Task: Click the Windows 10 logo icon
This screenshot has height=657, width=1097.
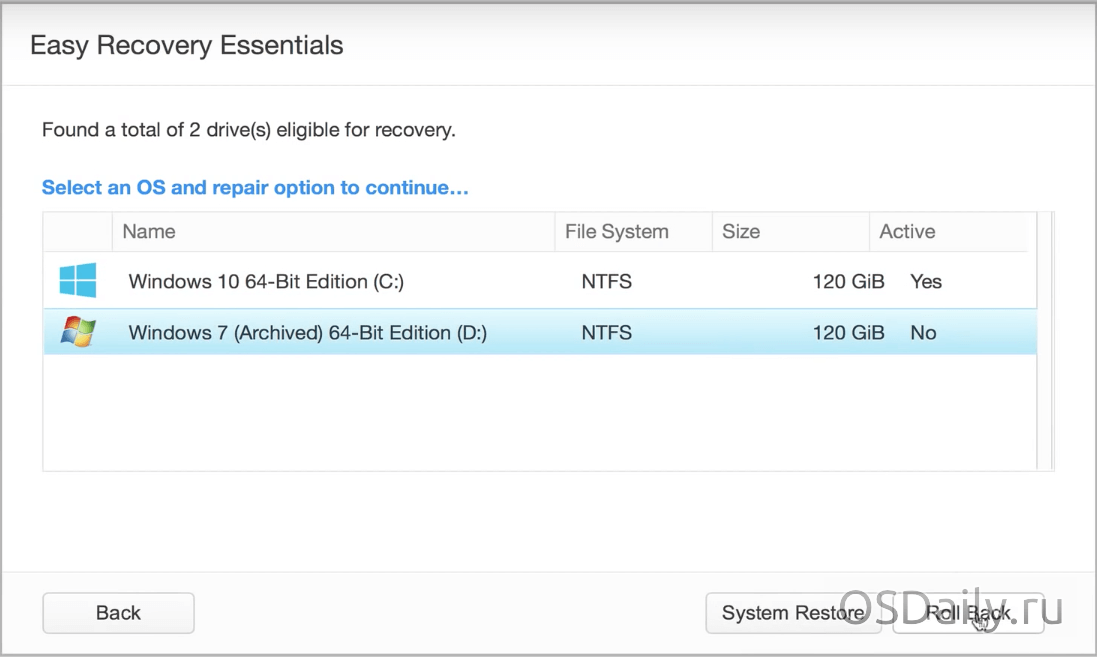Action: tap(77, 281)
